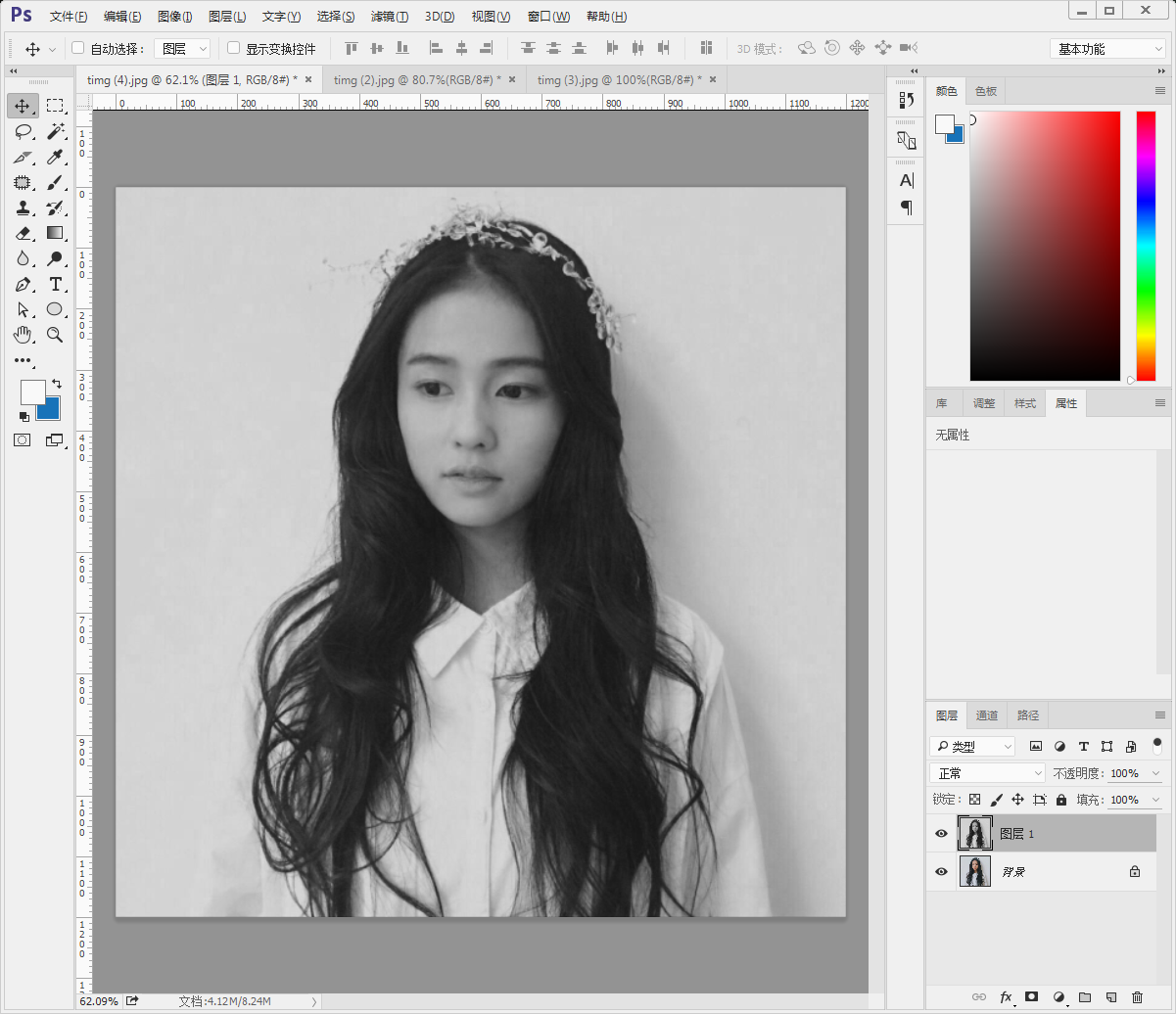Expand the 填充 fill slider arrow
The image size is (1176, 1014).
pyautogui.click(x=1156, y=800)
